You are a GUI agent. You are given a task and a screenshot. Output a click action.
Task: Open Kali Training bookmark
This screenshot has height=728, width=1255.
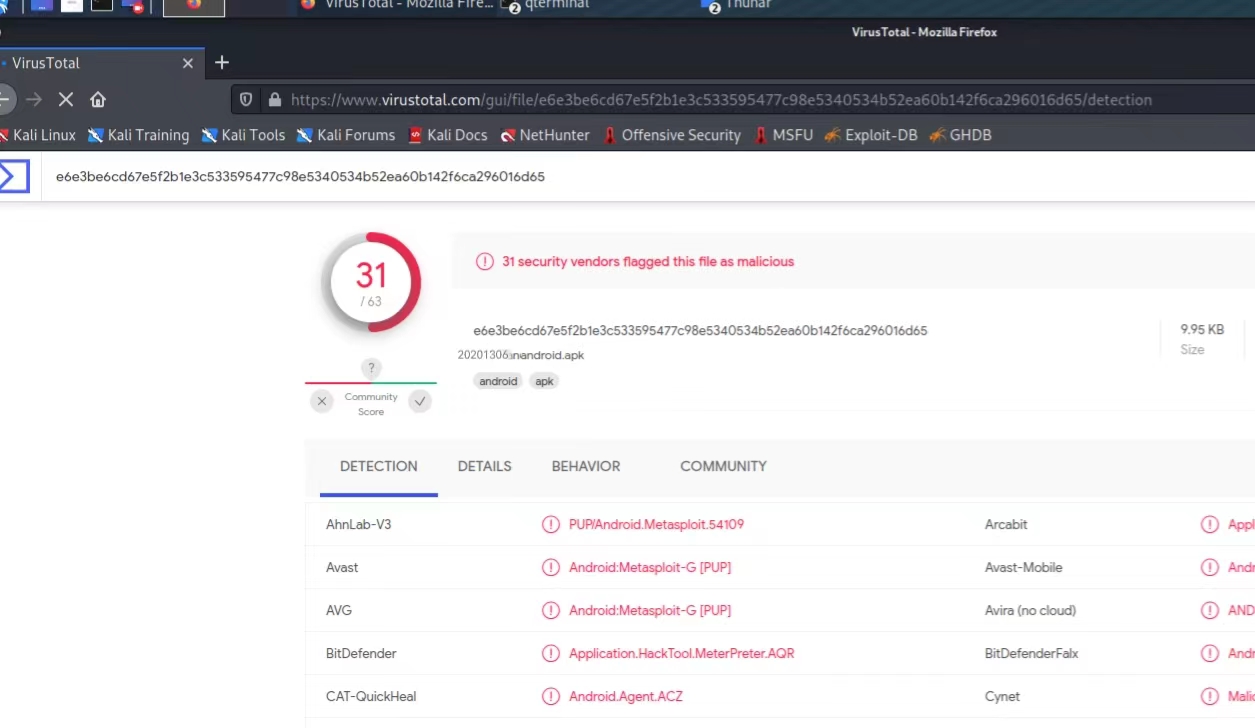coord(138,135)
